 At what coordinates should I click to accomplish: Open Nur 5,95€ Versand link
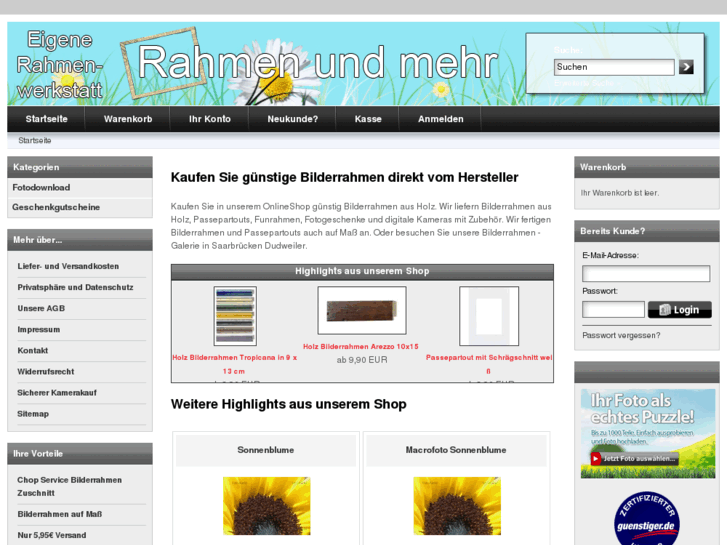click(x=52, y=535)
